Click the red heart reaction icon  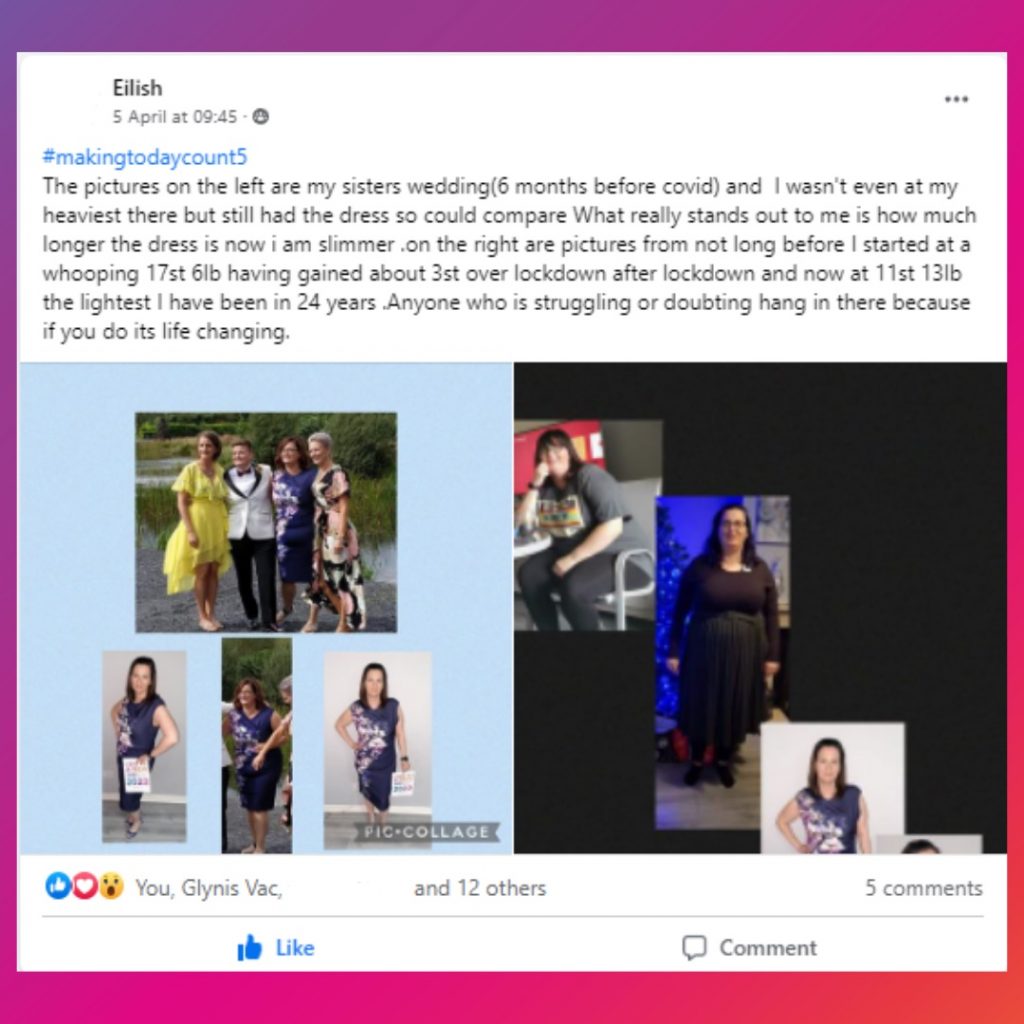[84, 886]
